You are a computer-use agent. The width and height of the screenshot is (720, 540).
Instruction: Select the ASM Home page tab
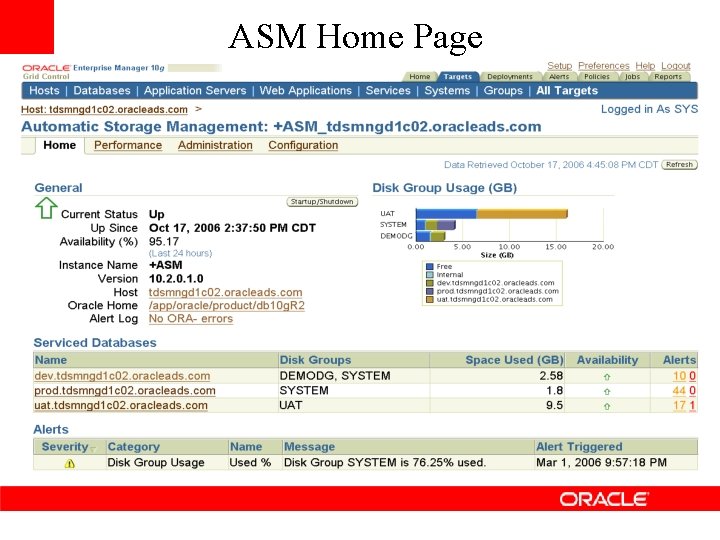click(x=60, y=145)
